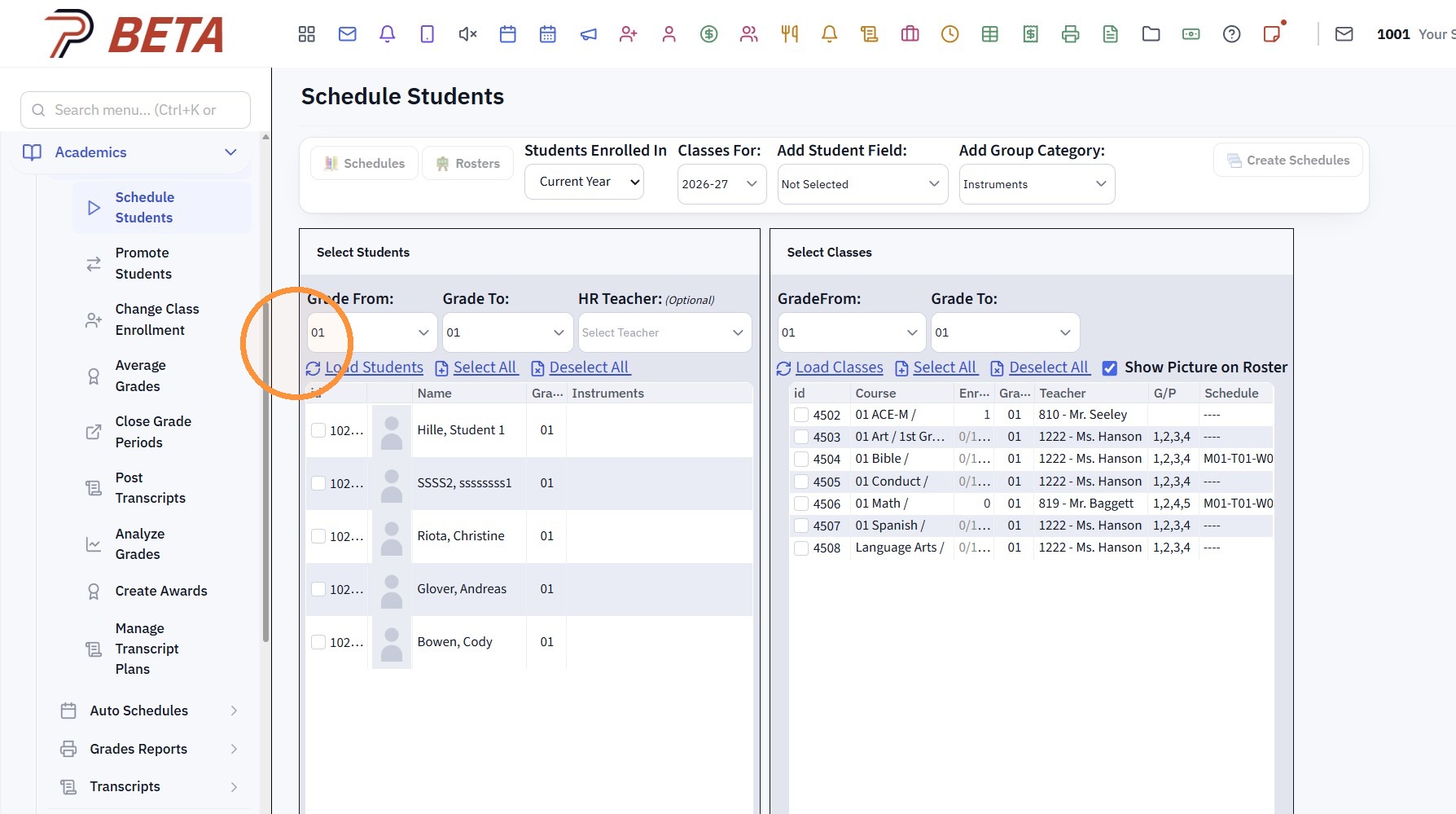Open the mail icon next to 1001
This screenshot has width=1456, height=814.
click(1344, 34)
